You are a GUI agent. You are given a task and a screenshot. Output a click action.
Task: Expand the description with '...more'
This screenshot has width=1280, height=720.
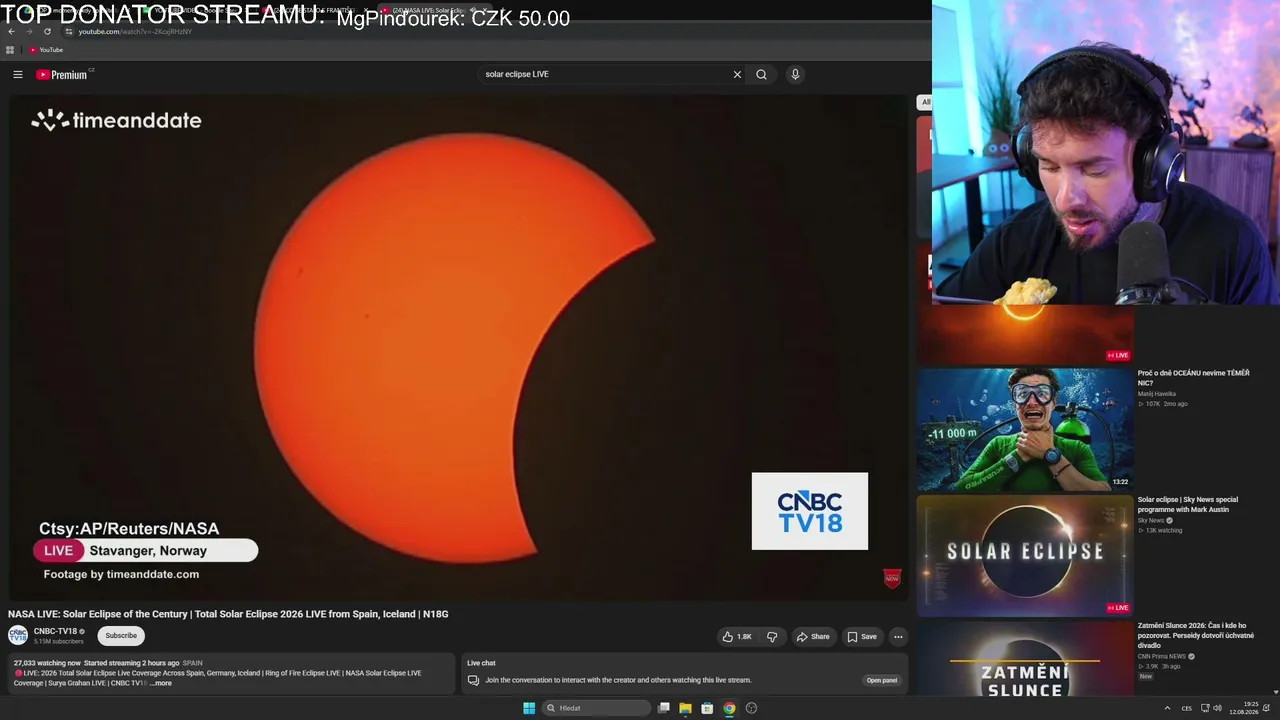160,683
